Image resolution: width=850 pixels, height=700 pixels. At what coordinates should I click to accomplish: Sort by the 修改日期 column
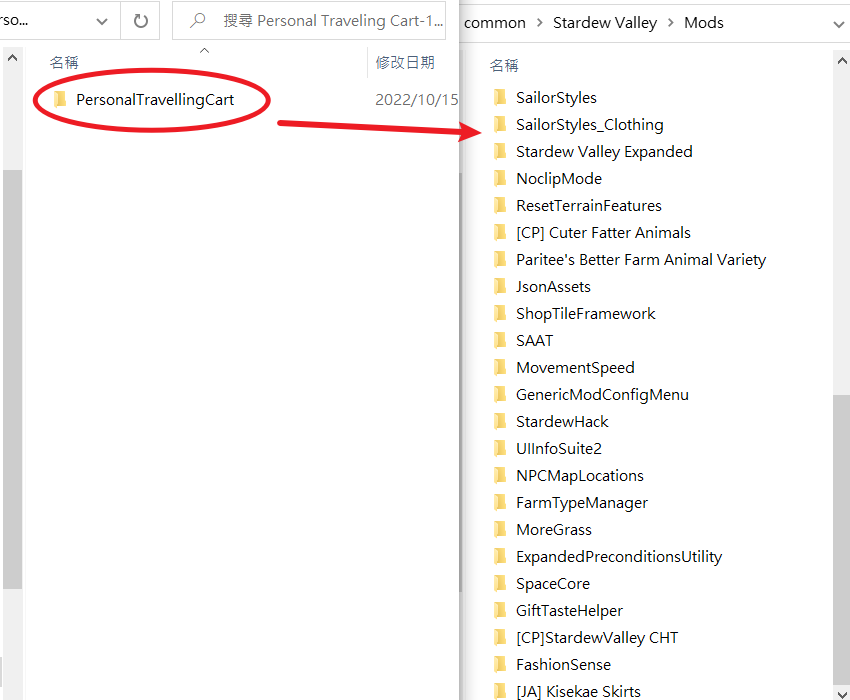pos(405,63)
